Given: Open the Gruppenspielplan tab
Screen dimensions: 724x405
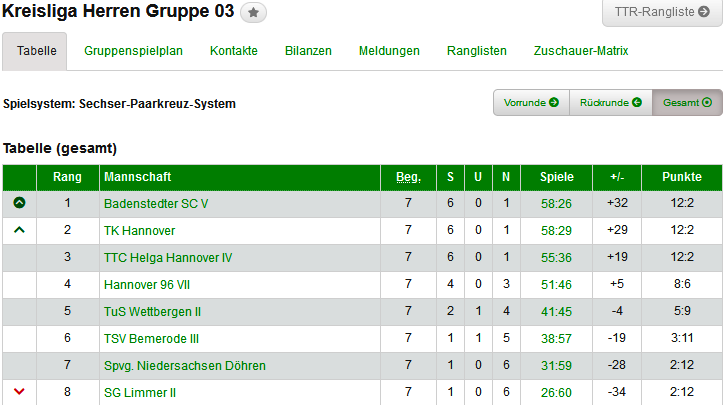Looking at the screenshot, I should [x=133, y=51].
